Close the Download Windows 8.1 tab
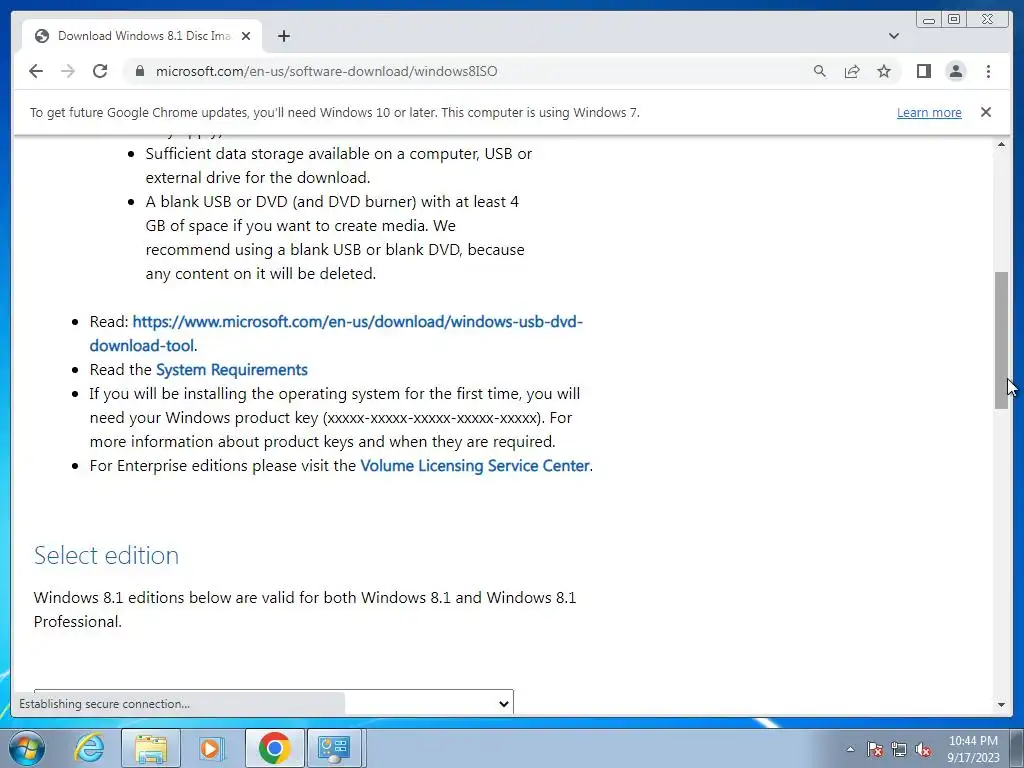Image resolution: width=1024 pixels, height=768 pixels. [246, 36]
